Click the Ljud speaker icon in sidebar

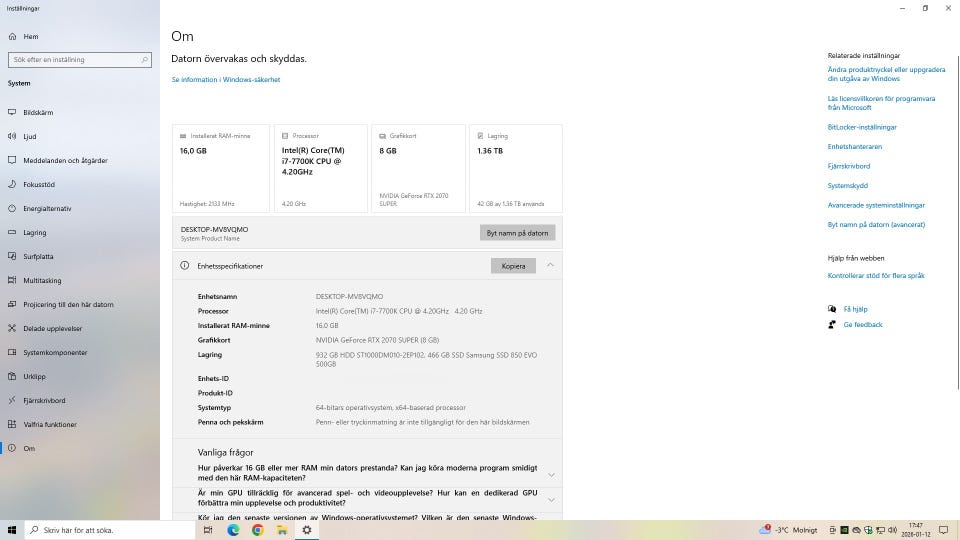pyautogui.click(x=12, y=136)
